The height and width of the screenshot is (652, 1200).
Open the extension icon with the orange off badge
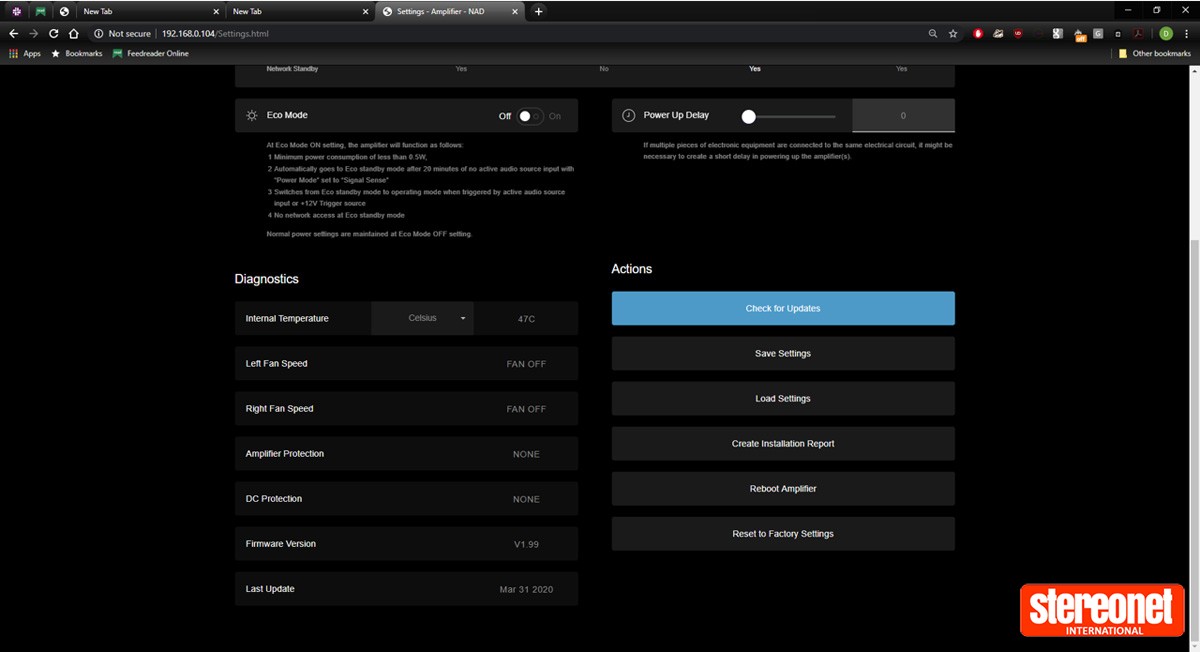pyautogui.click(x=1079, y=34)
